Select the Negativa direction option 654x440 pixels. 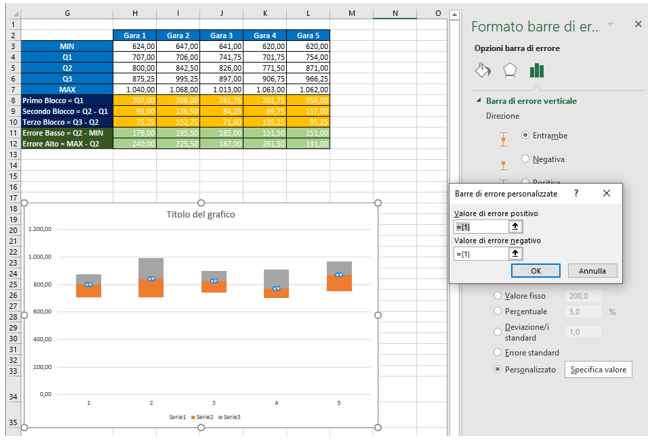[526, 159]
